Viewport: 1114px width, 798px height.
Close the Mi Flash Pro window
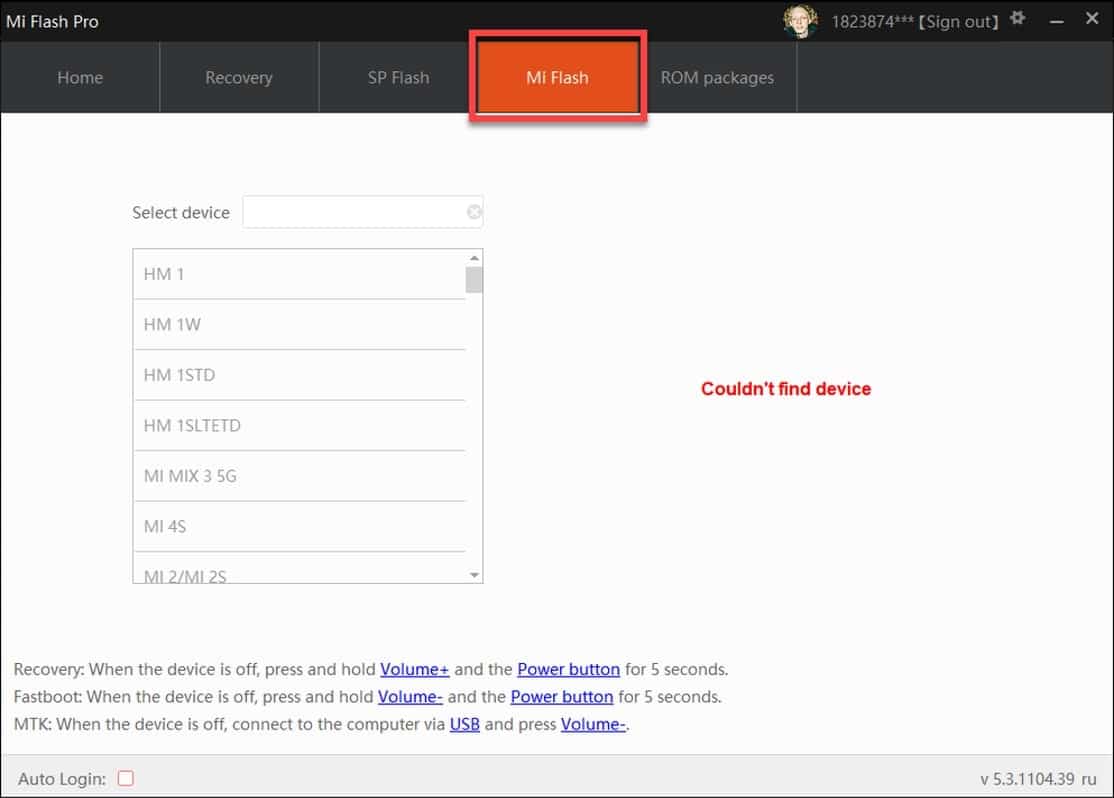(1092, 18)
